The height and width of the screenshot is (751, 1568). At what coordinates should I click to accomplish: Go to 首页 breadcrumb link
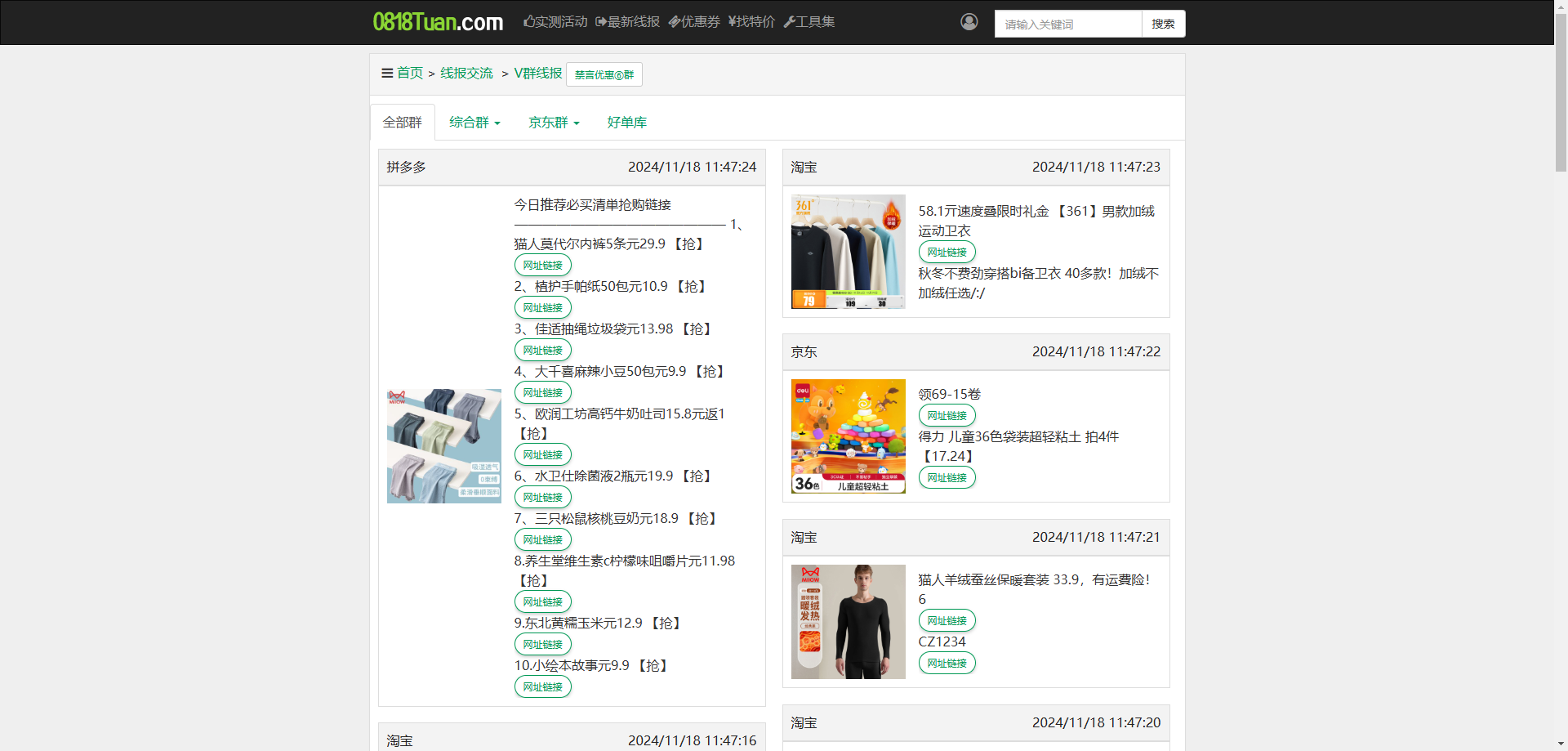tap(410, 74)
